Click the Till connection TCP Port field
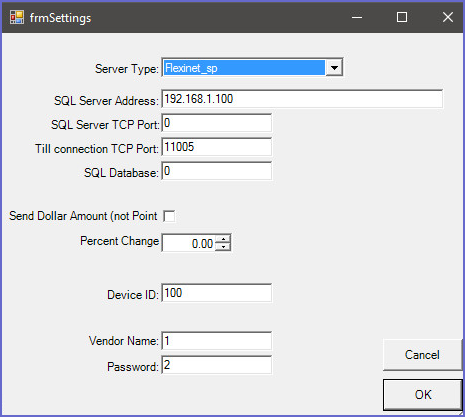 (217, 147)
